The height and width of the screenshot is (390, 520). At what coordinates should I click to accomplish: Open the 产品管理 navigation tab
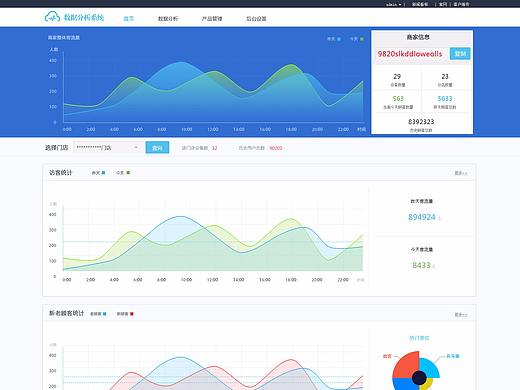[x=212, y=19]
